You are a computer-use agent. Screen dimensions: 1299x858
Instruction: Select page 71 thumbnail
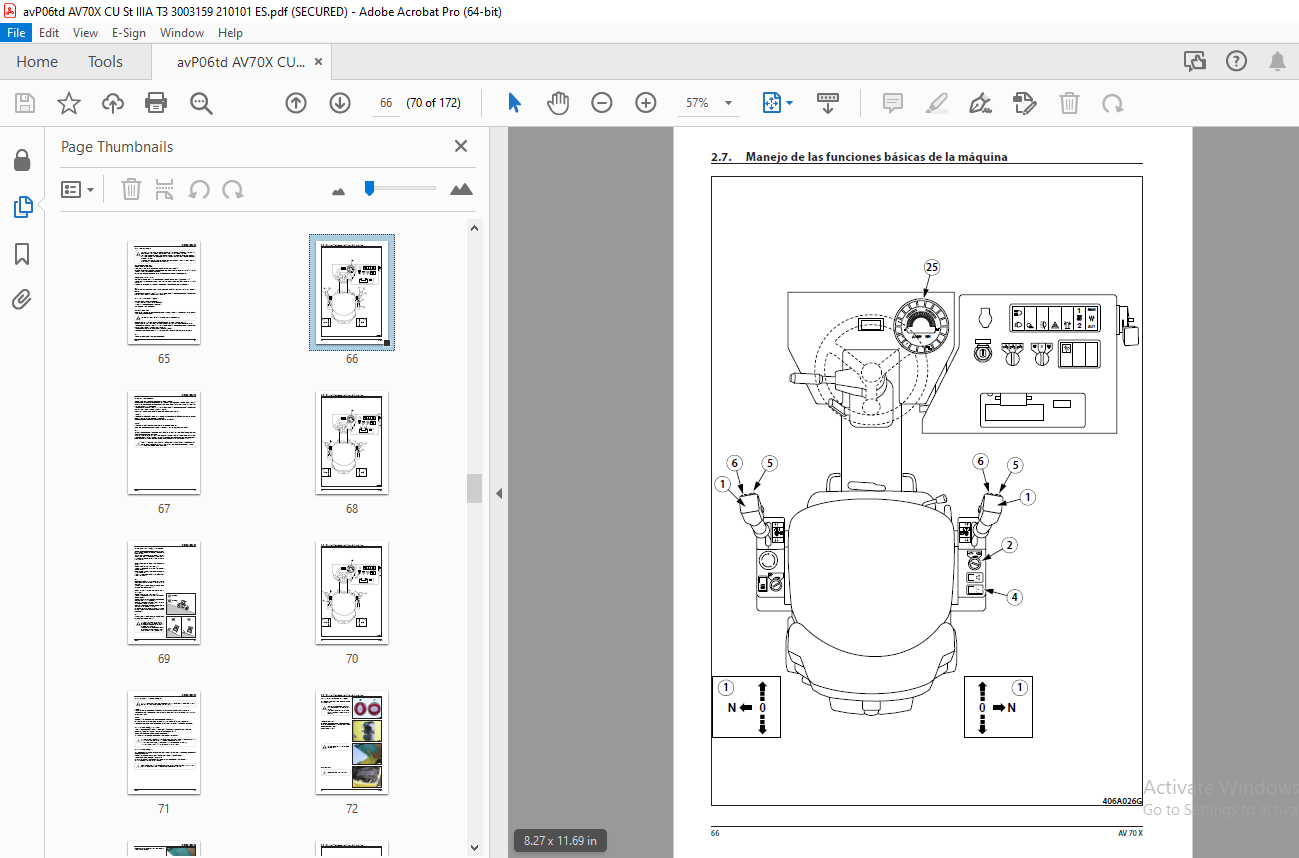pyautogui.click(x=164, y=742)
